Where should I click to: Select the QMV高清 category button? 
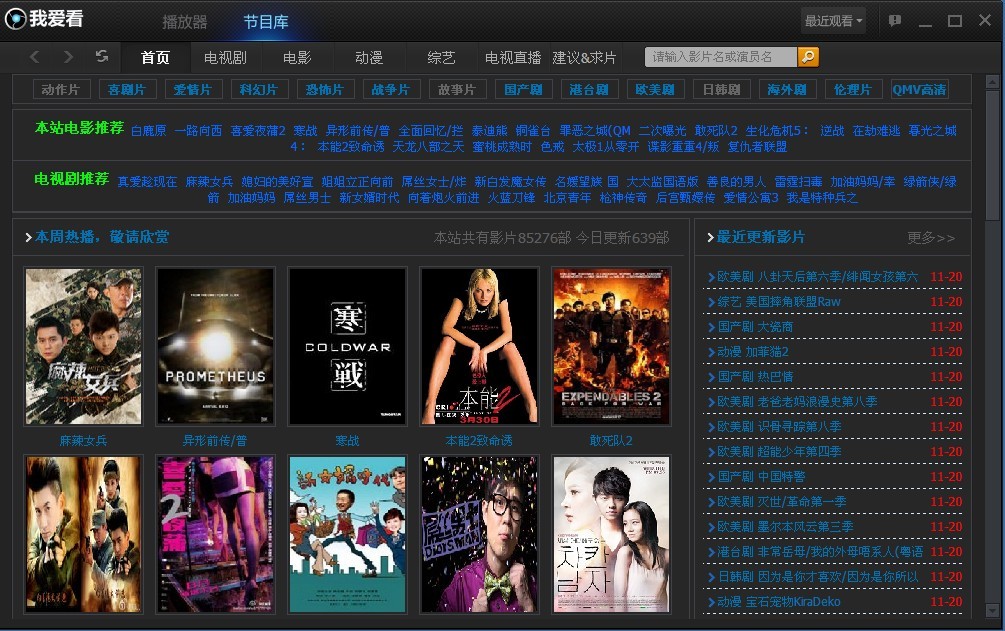click(920, 90)
